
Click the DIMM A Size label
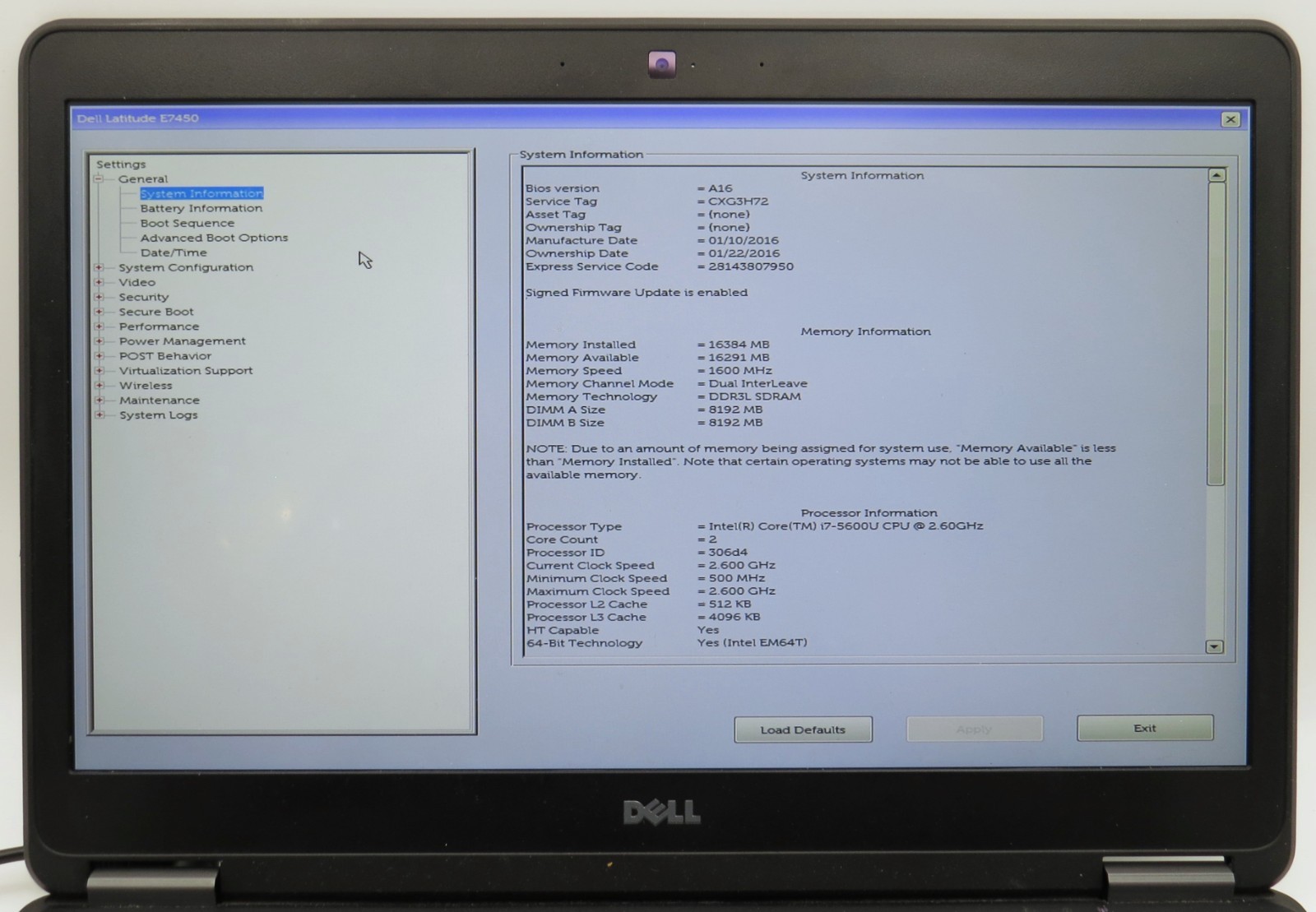565,410
